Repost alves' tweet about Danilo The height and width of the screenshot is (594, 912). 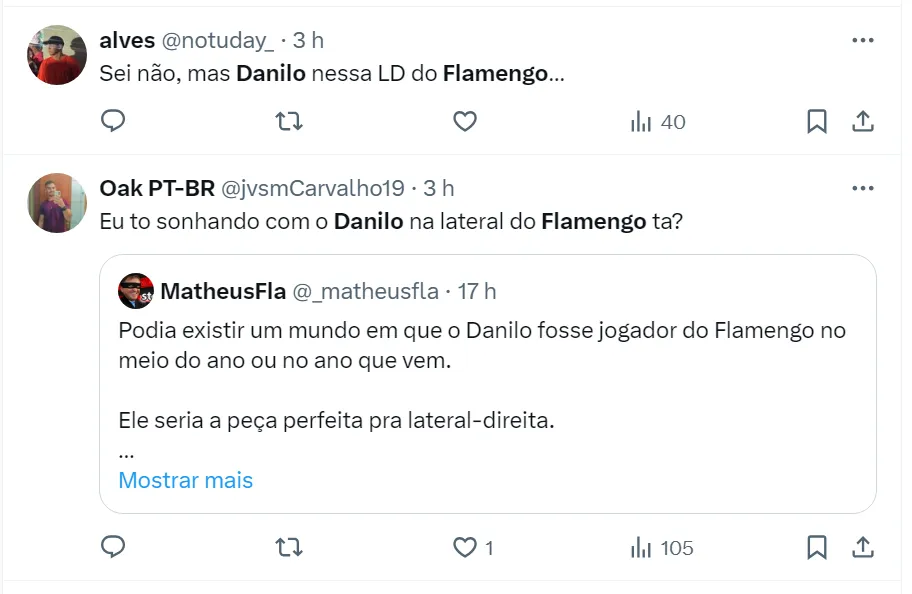pyautogui.click(x=289, y=122)
